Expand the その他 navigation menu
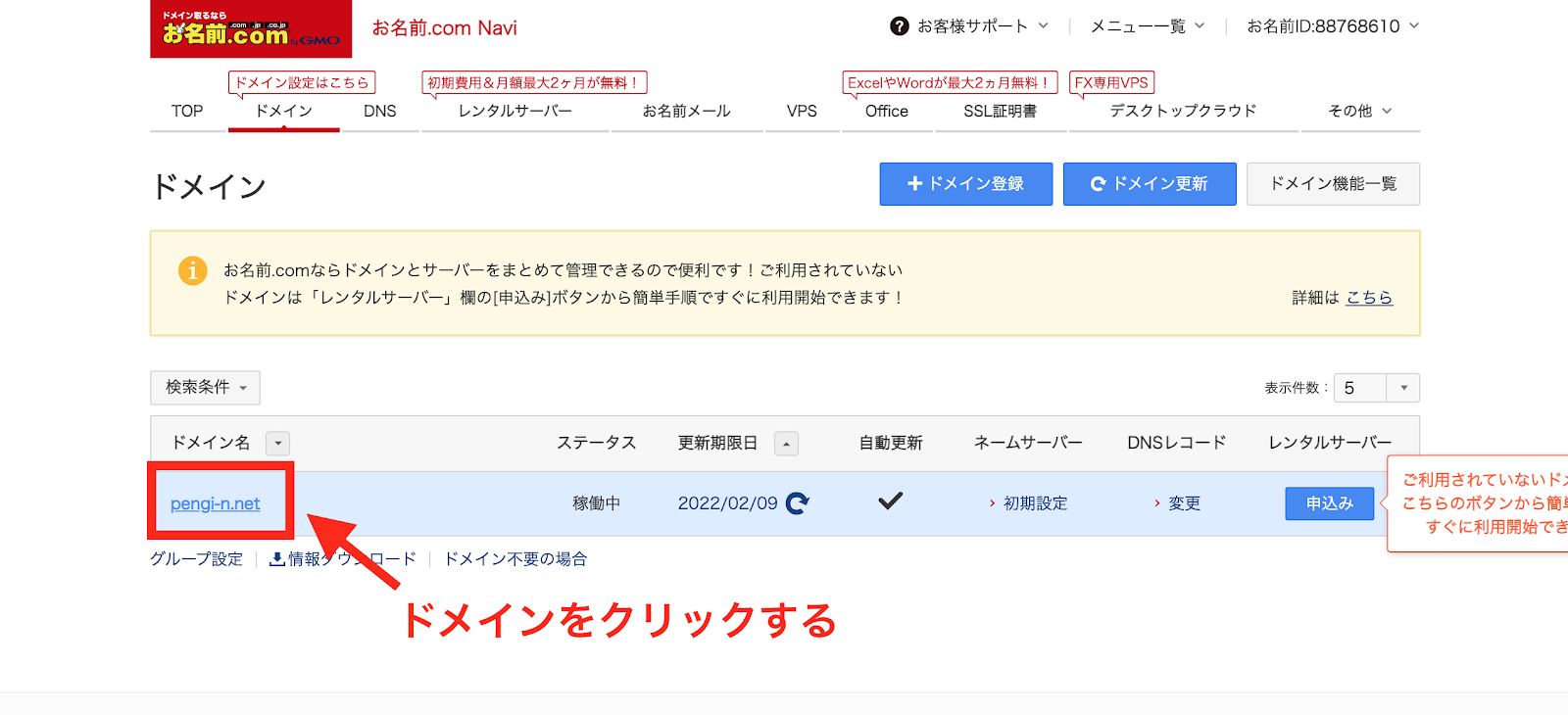 (x=1359, y=112)
